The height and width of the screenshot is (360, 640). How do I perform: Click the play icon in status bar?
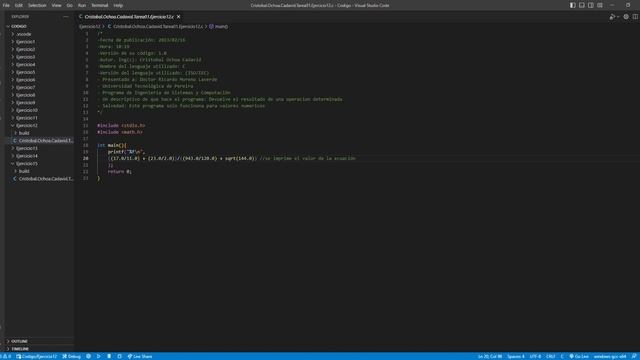click(x=99, y=356)
